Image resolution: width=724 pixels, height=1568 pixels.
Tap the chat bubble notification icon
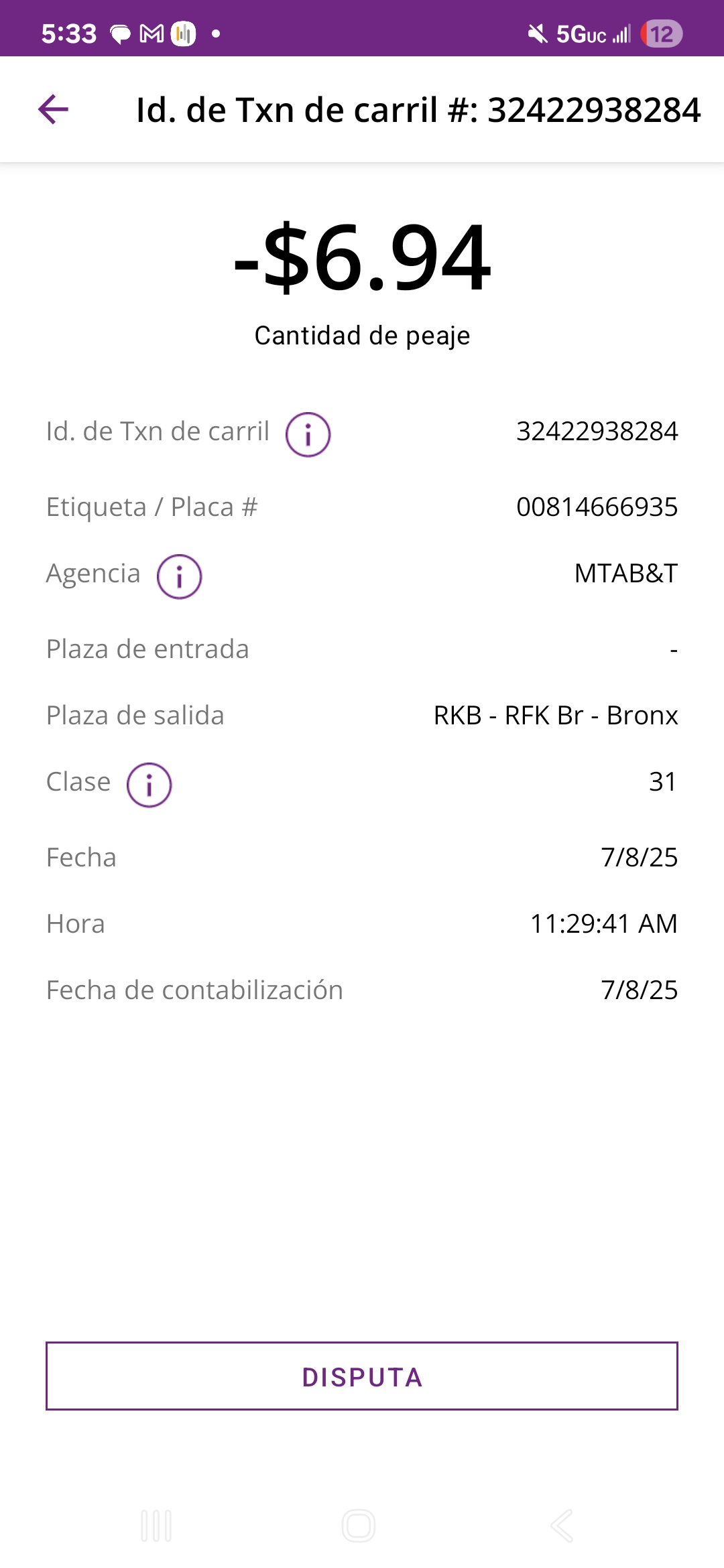120,34
